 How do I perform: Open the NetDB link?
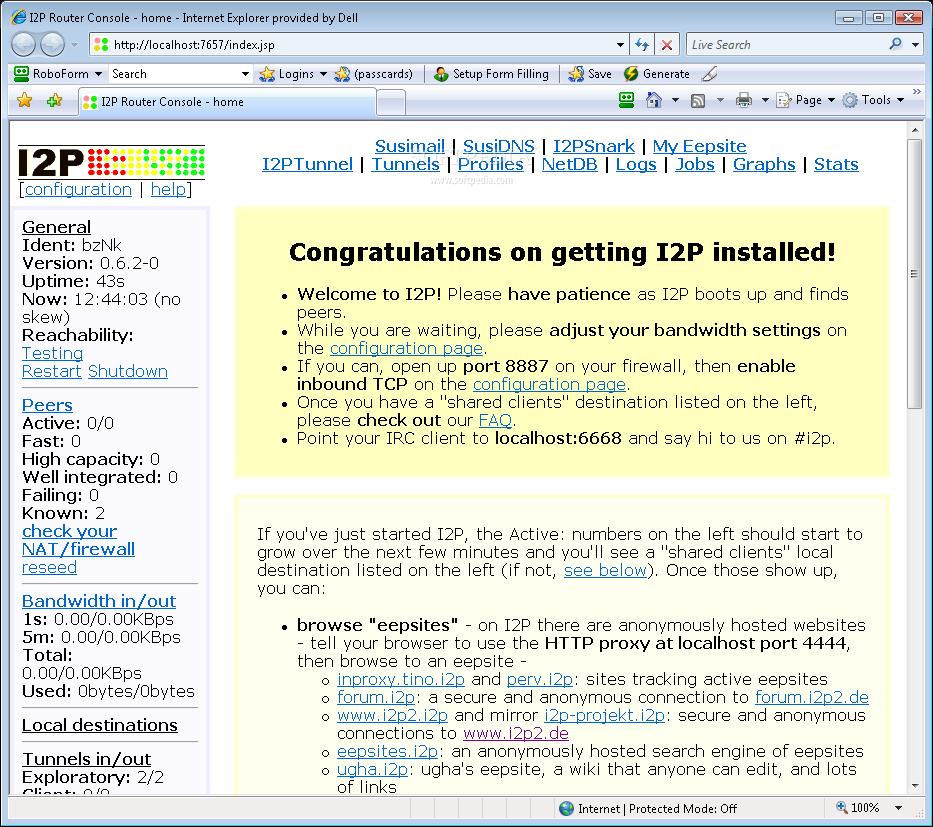(x=569, y=164)
